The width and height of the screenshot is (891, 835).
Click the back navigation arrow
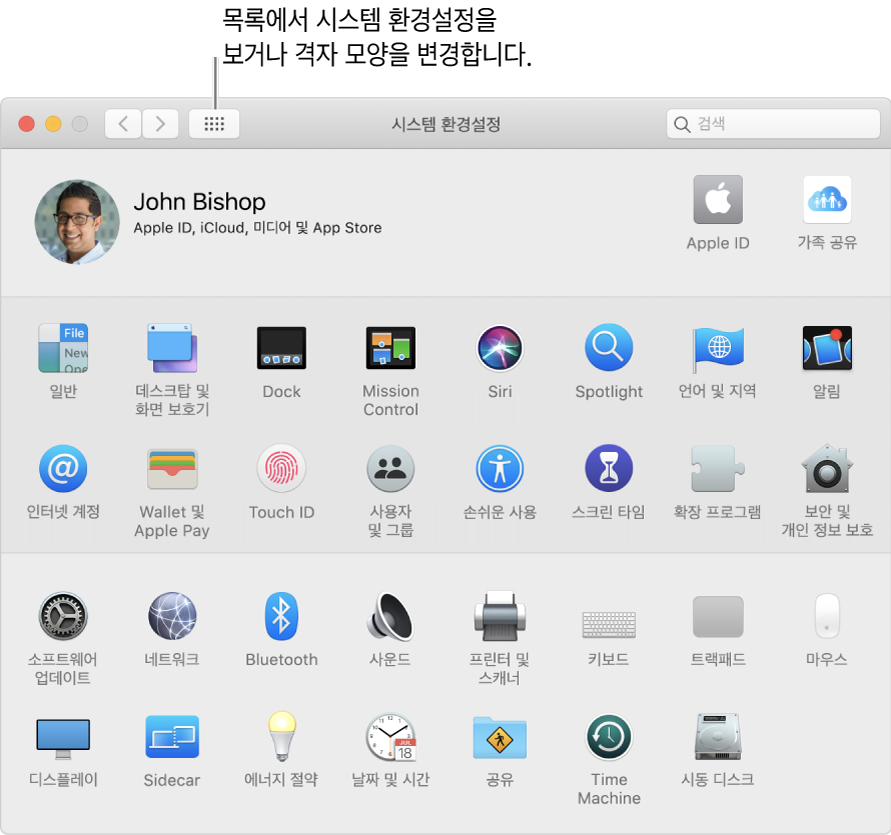click(x=123, y=123)
